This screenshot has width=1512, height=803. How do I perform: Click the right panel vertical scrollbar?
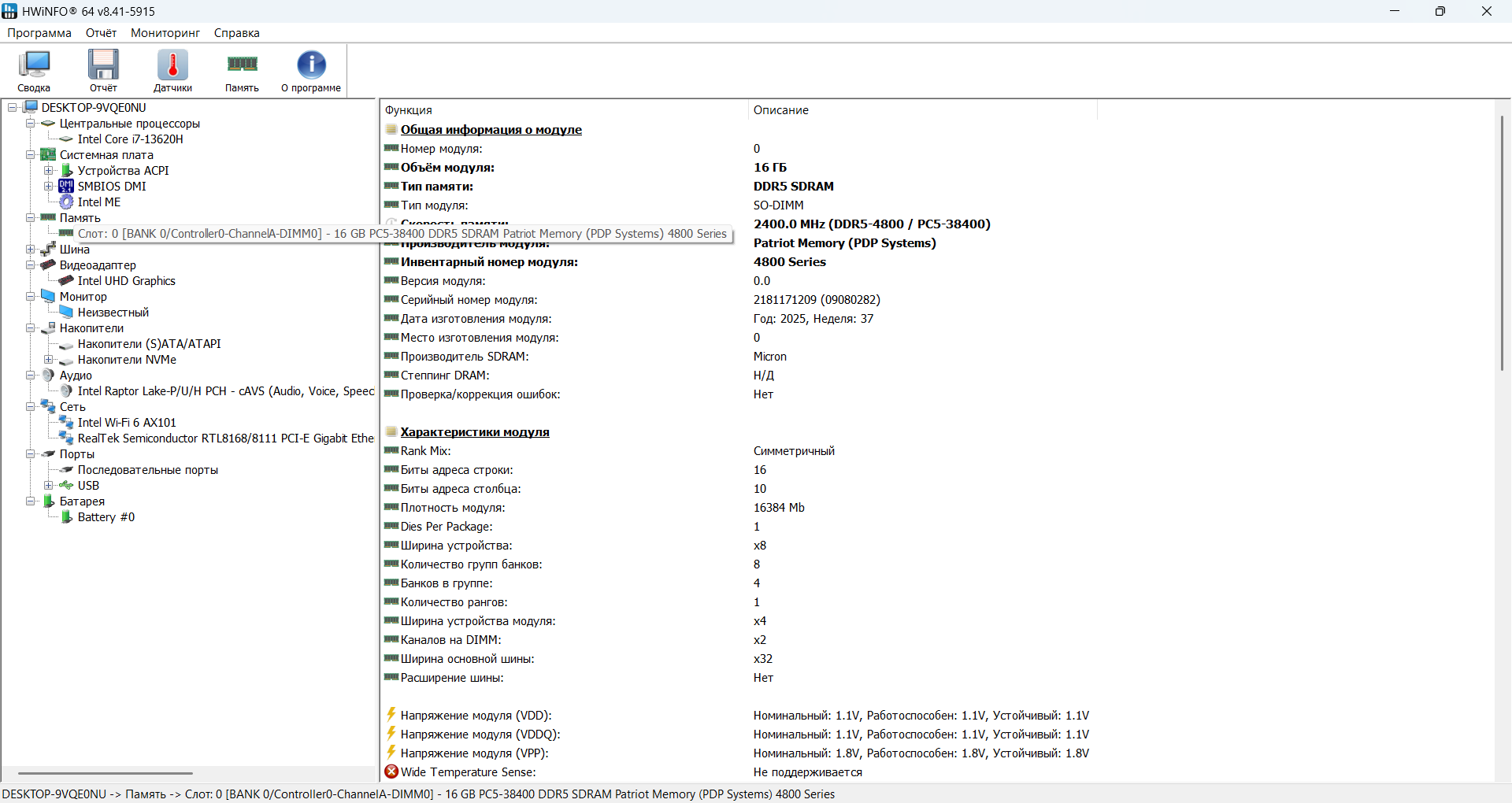[1503, 242]
